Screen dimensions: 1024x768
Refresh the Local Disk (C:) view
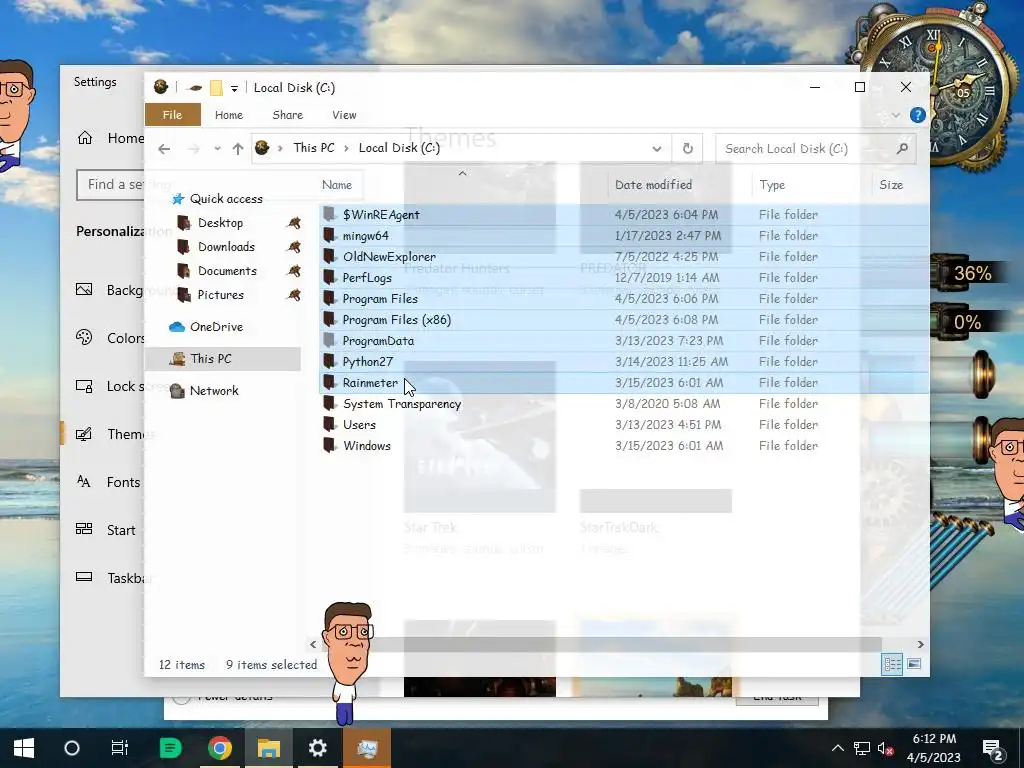coord(688,148)
